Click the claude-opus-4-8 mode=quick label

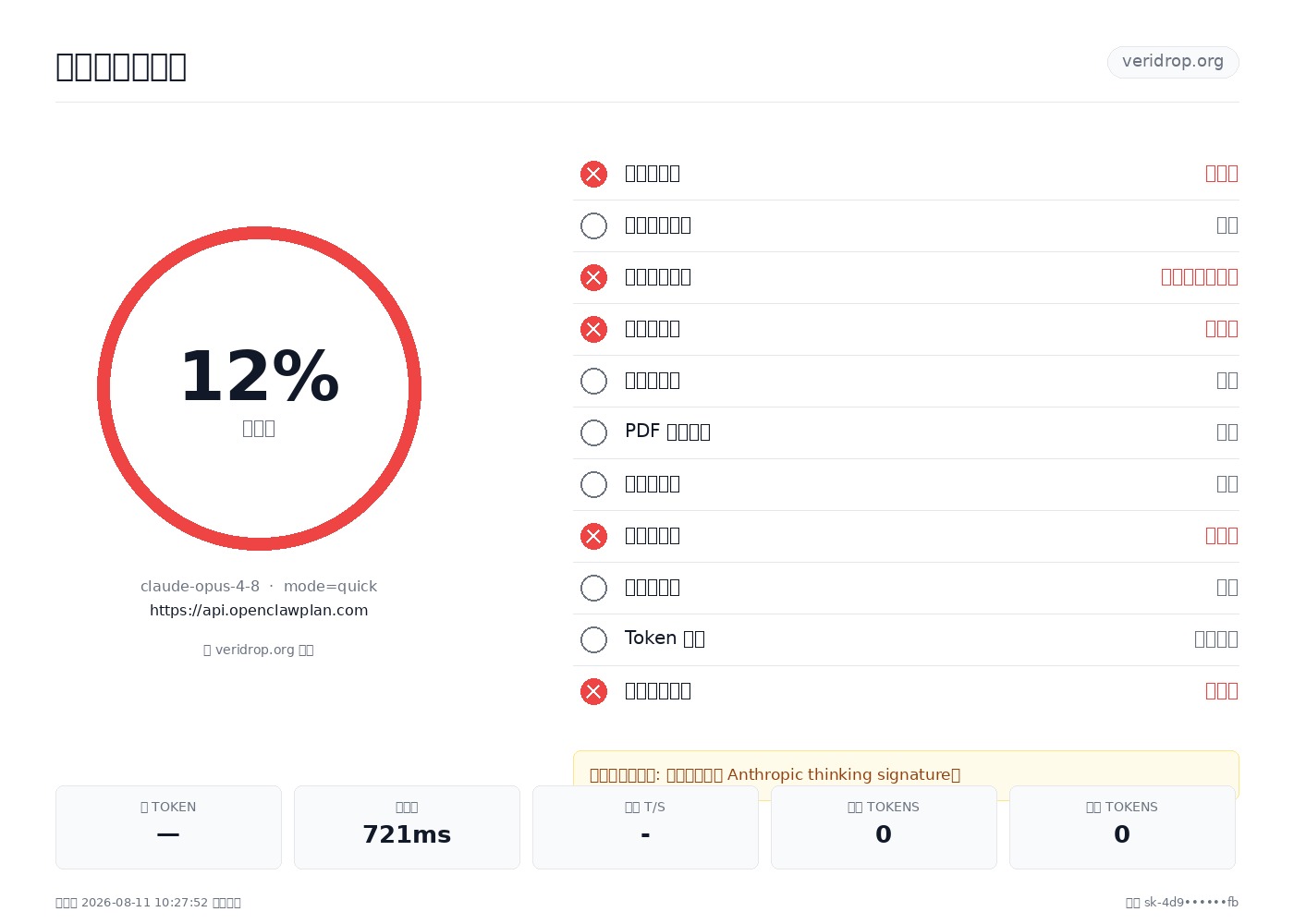[x=259, y=586]
